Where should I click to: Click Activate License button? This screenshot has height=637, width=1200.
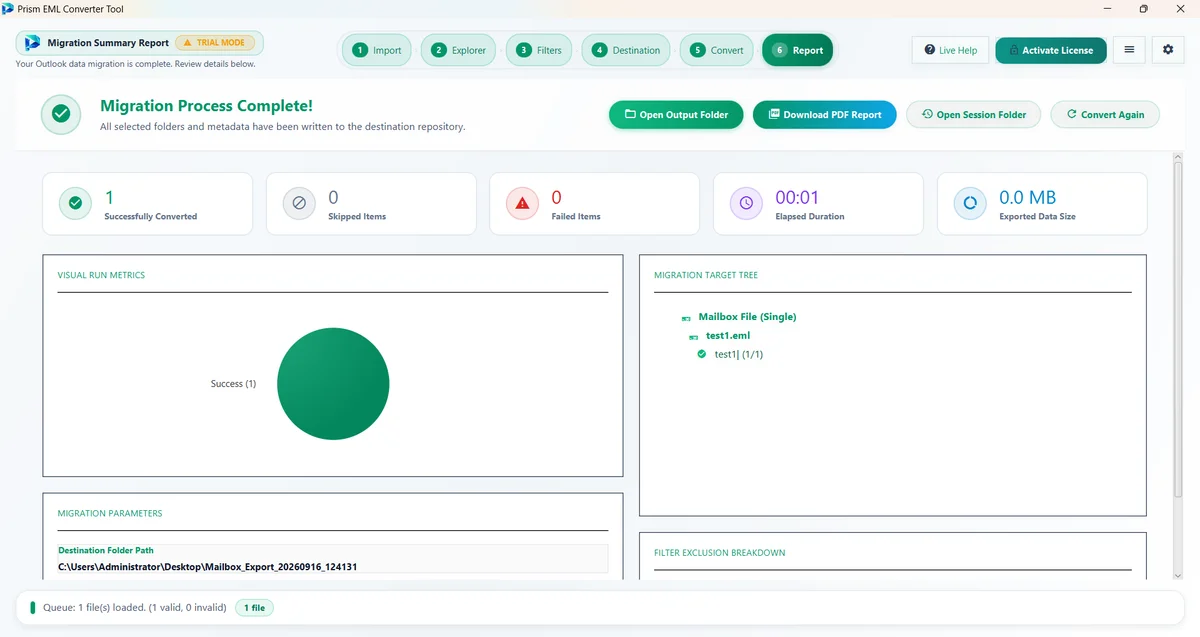[1051, 50]
